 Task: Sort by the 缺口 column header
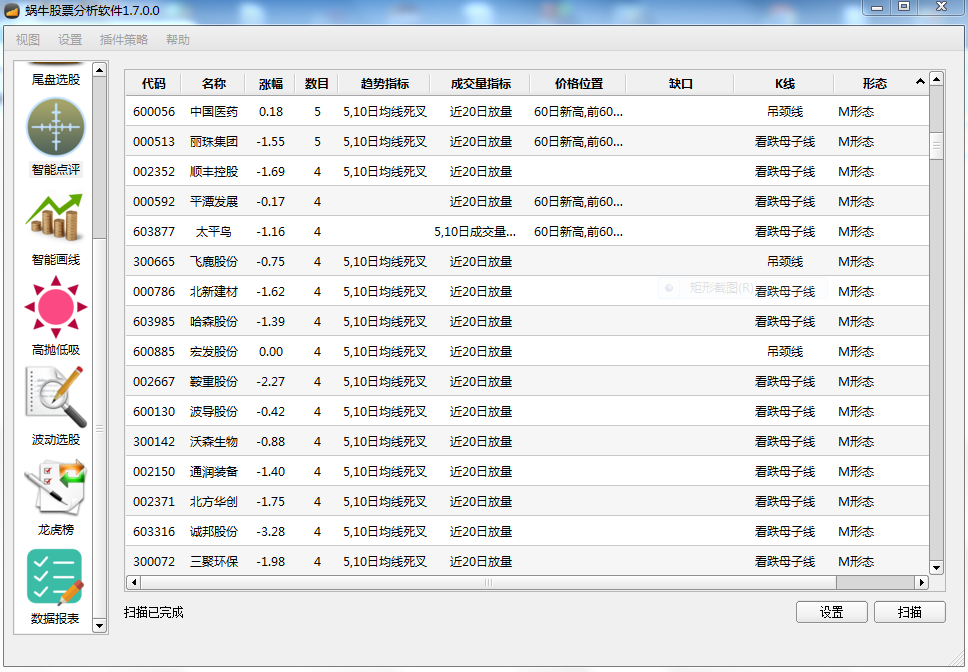click(x=680, y=83)
